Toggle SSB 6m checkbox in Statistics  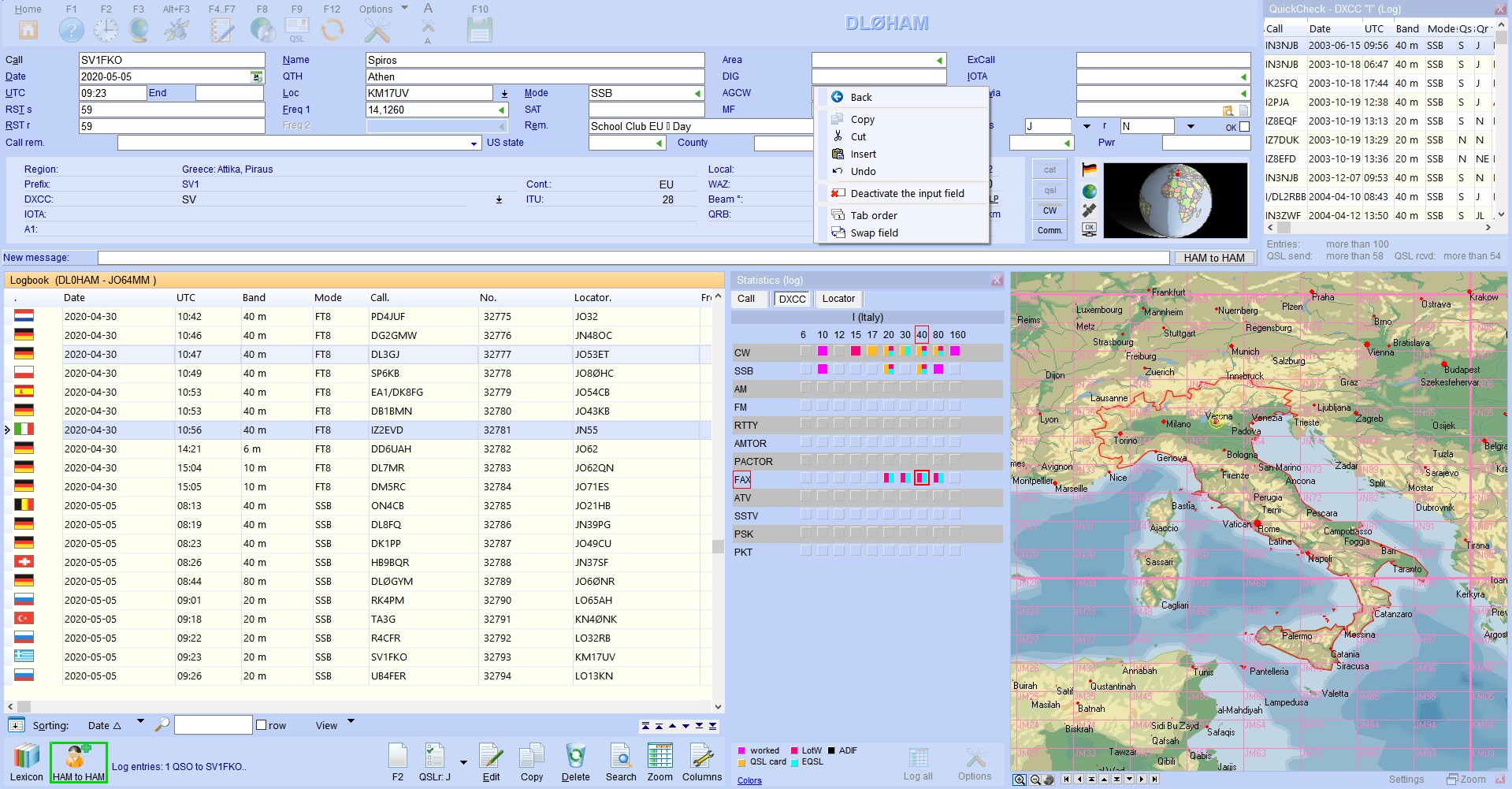click(805, 369)
